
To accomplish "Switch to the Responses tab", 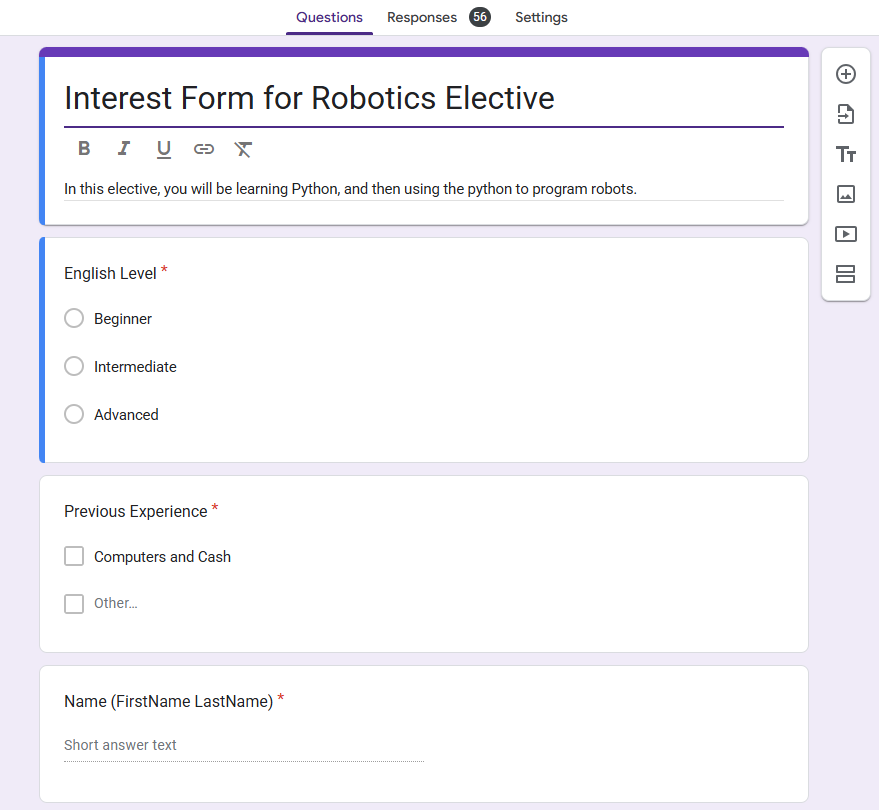I will (x=422, y=17).
